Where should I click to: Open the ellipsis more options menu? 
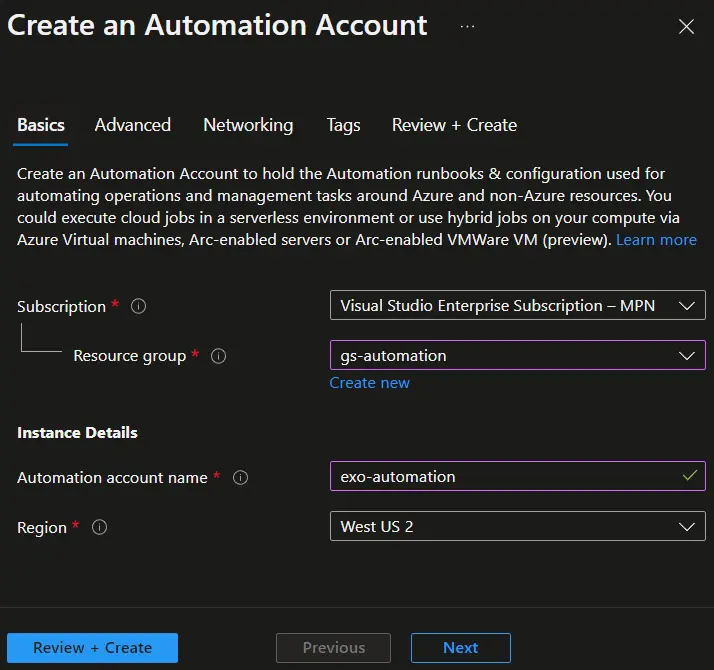pos(467,26)
